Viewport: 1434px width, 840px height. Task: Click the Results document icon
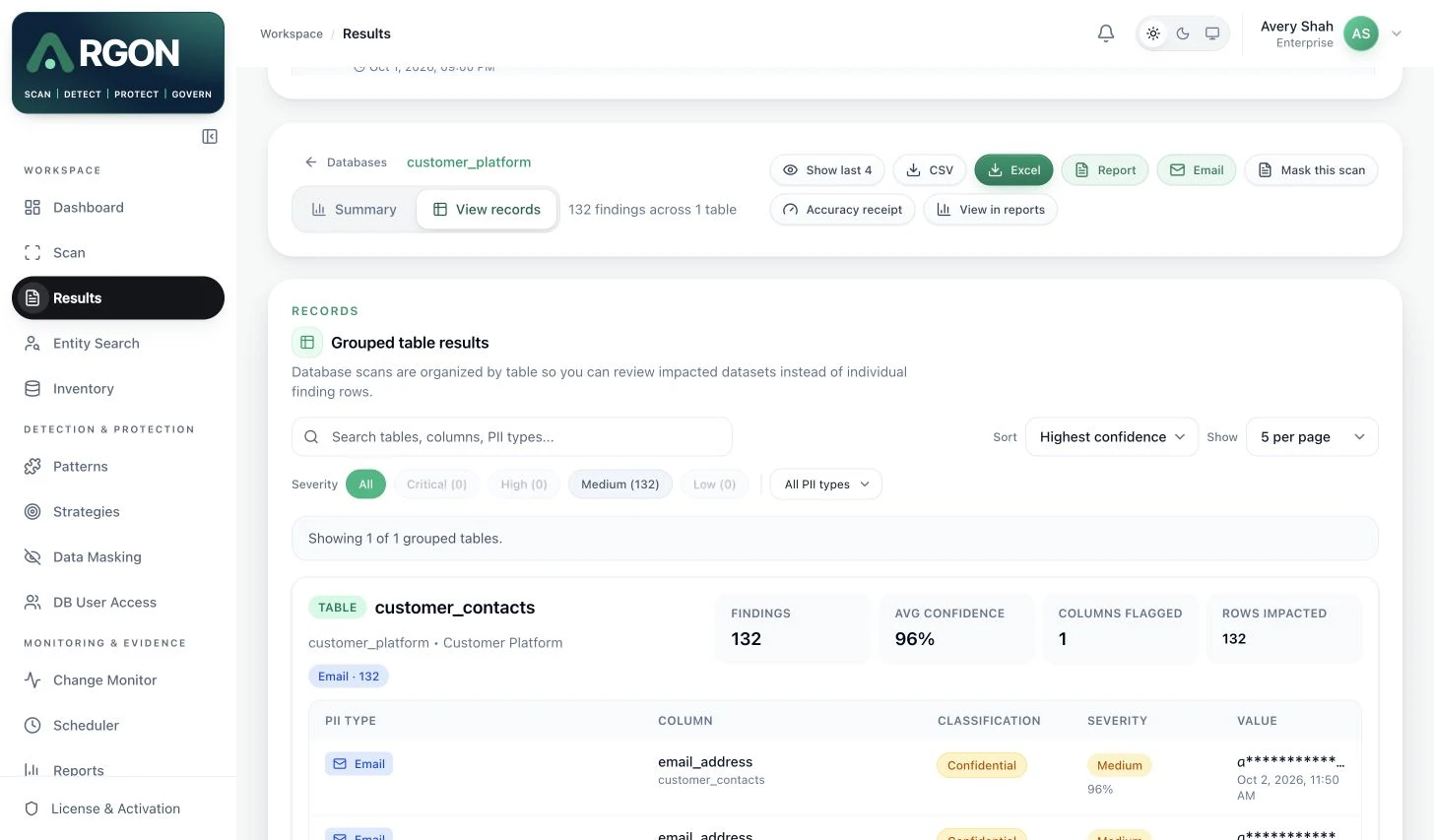(33, 298)
